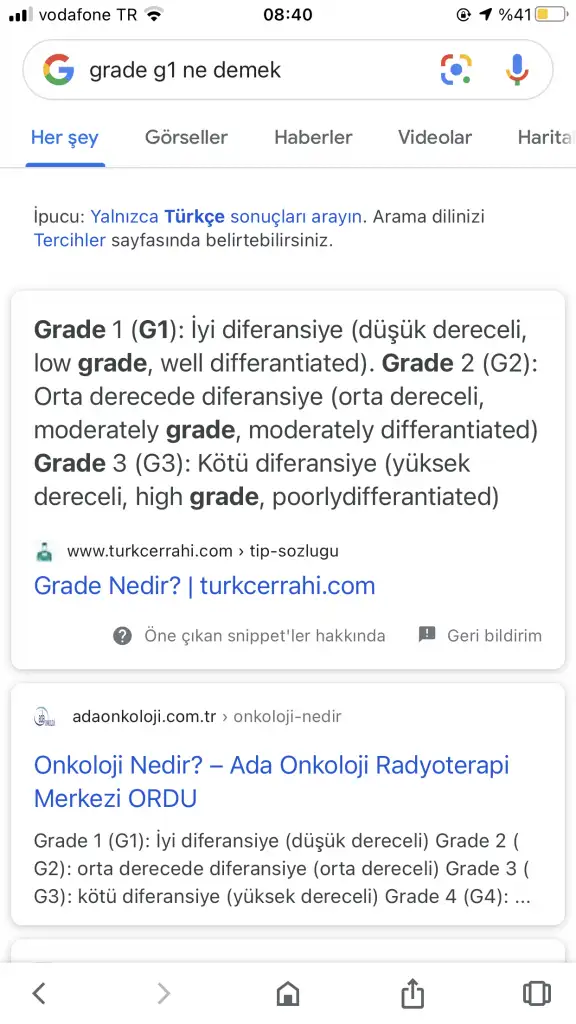The height and width of the screenshot is (1024, 576).
Task: Click Yalnızca Türkçe sonuçları arayın link
Action: [x=226, y=216]
